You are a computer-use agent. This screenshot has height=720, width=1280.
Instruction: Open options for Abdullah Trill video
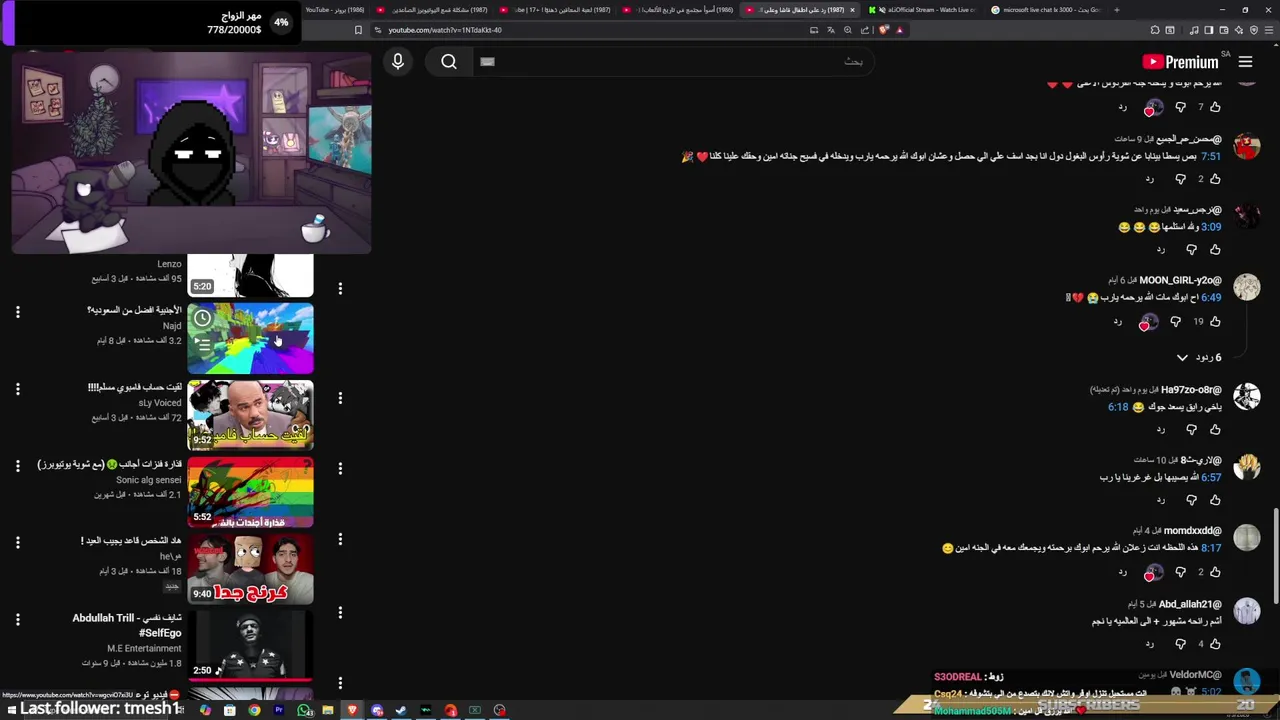[18, 620]
